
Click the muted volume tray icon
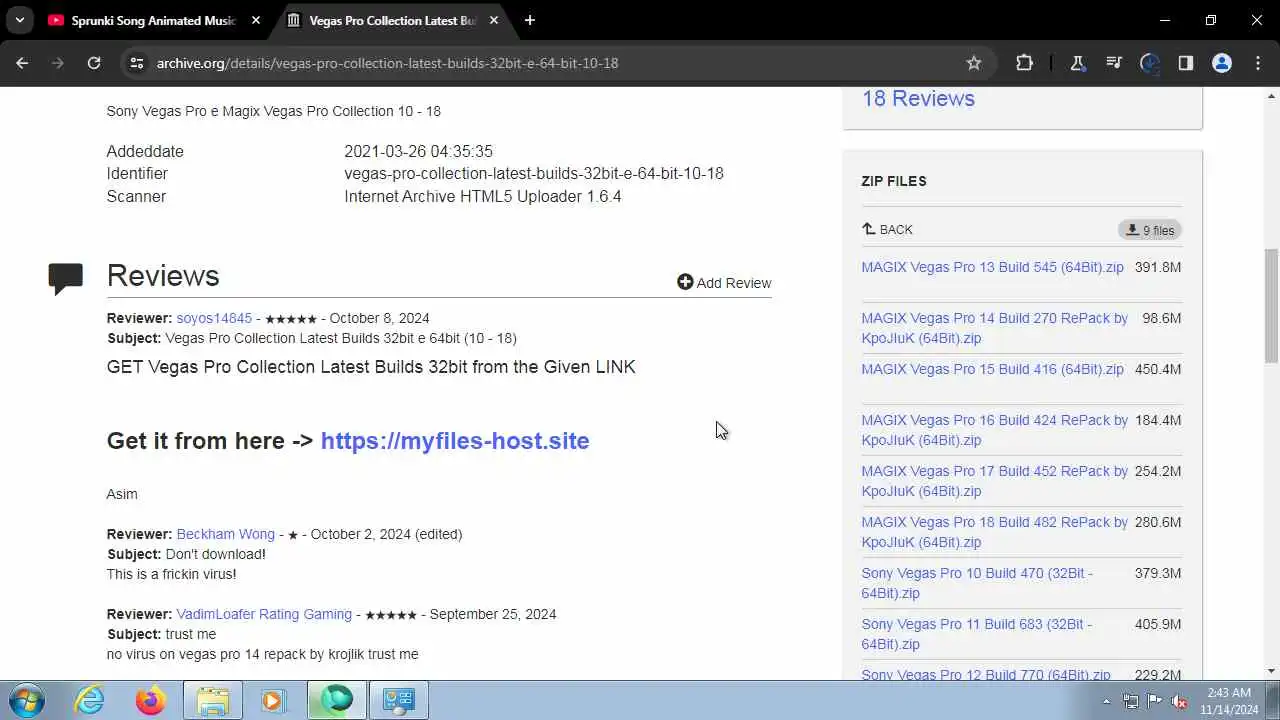coord(1179,701)
